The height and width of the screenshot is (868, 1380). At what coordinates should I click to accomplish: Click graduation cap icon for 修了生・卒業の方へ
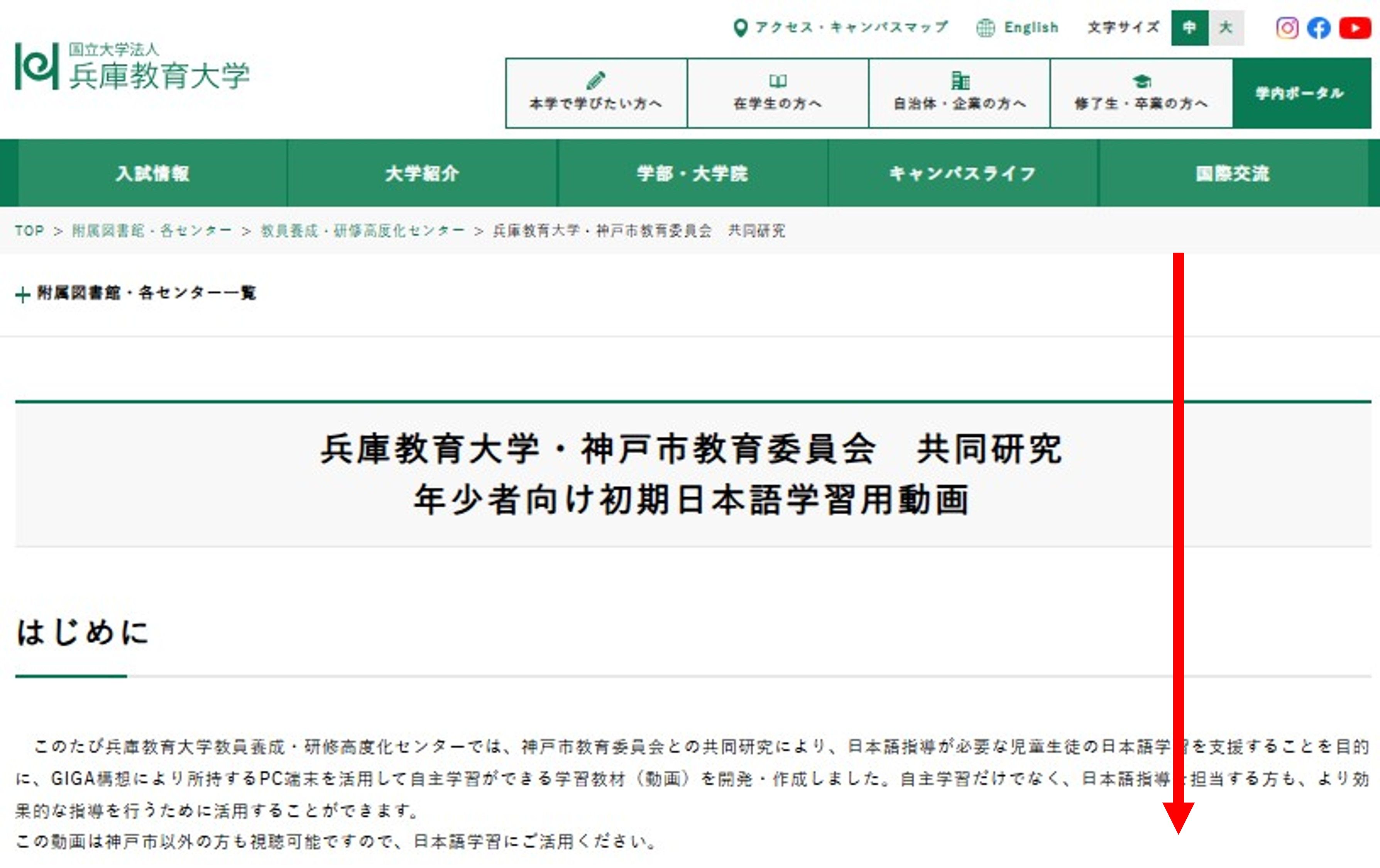pos(1141,81)
